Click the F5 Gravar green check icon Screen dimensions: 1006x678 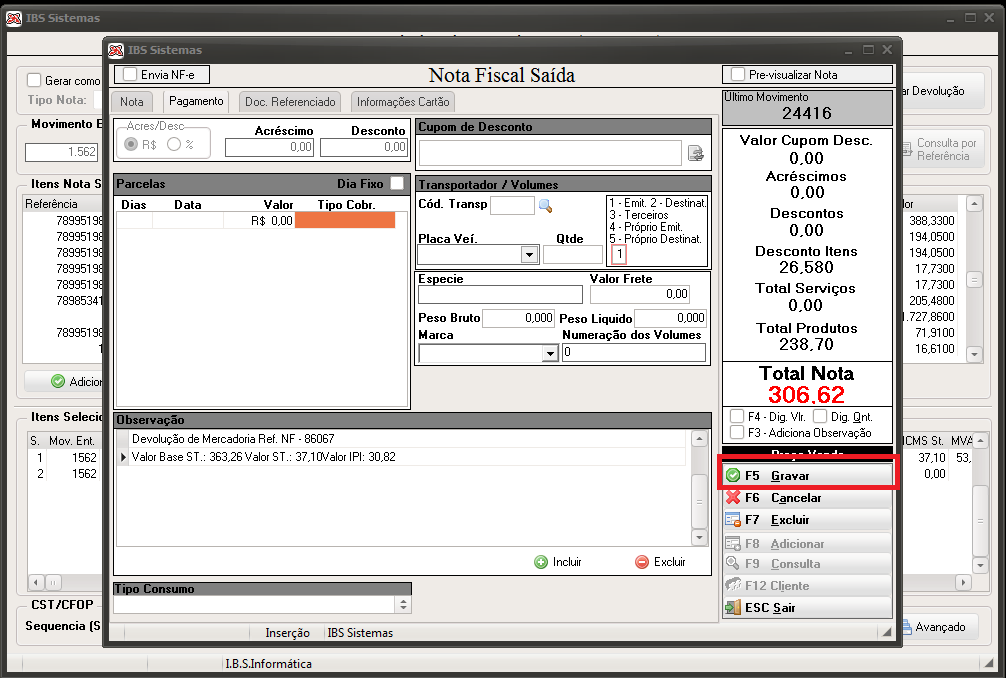pos(733,475)
